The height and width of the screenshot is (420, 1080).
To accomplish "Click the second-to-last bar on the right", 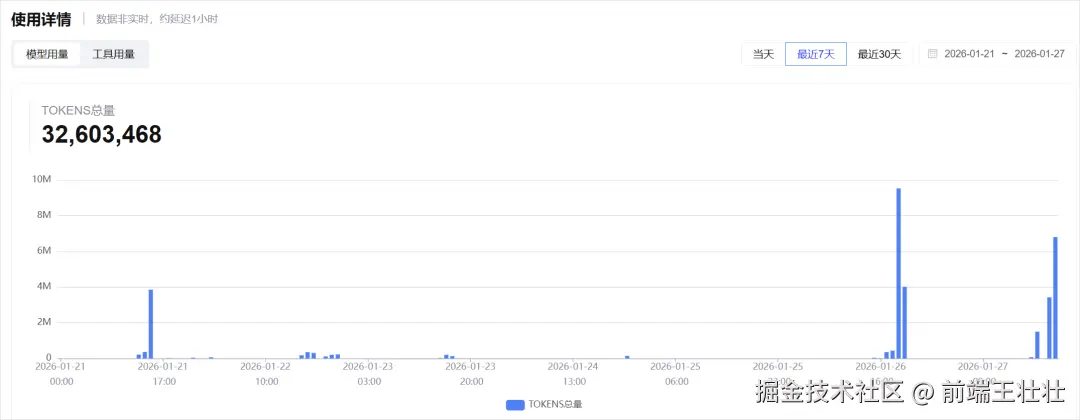I will click(x=1049, y=327).
